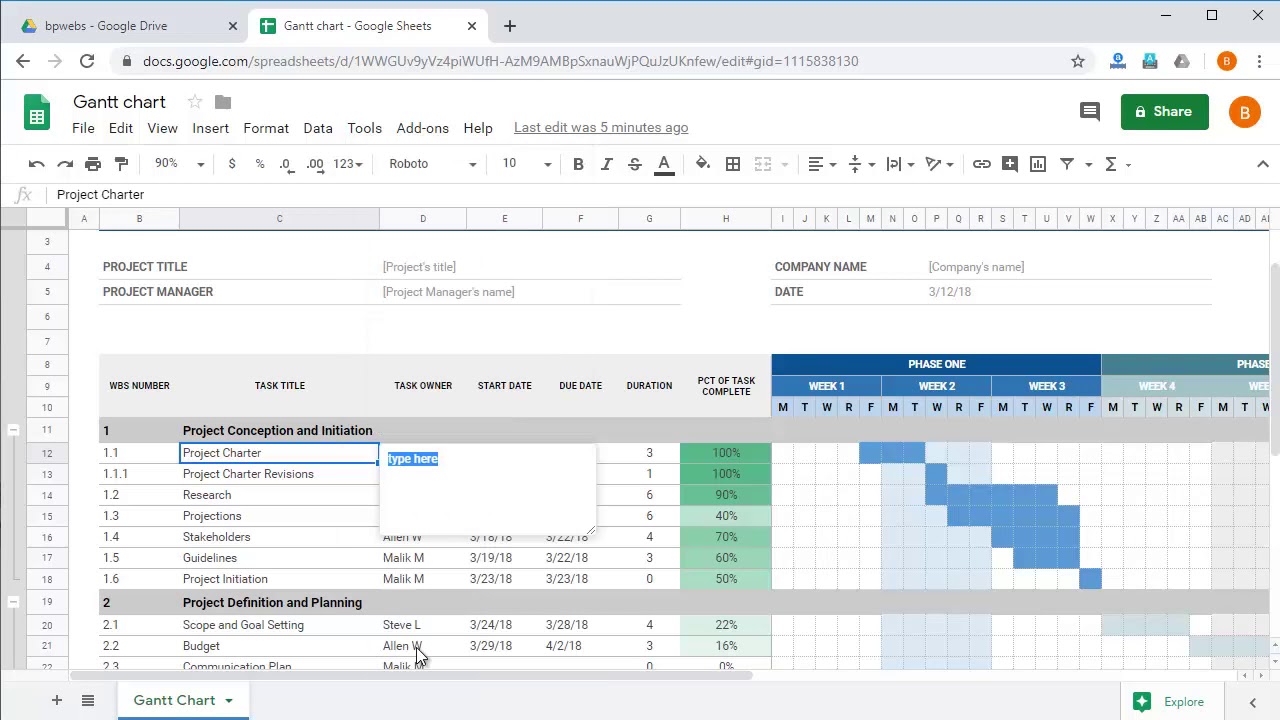Format as percent icon
Viewport: 1280px width, 720px height.
[x=260, y=164]
